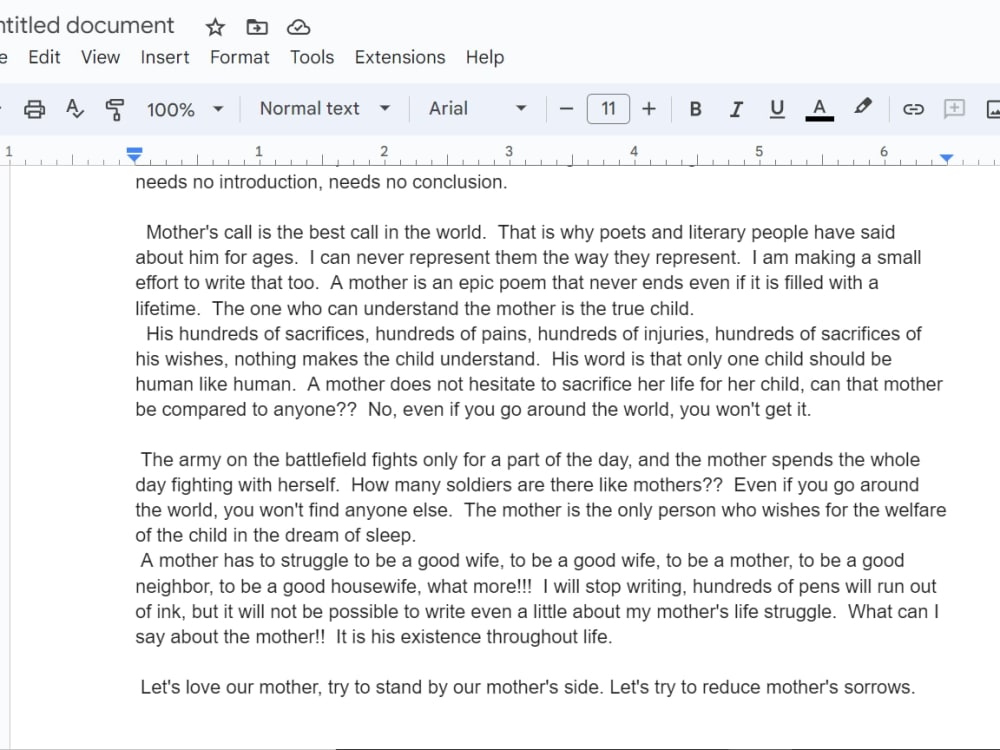This screenshot has width=1000, height=750.
Task: Toggle Underline formatting
Action: coord(777,109)
